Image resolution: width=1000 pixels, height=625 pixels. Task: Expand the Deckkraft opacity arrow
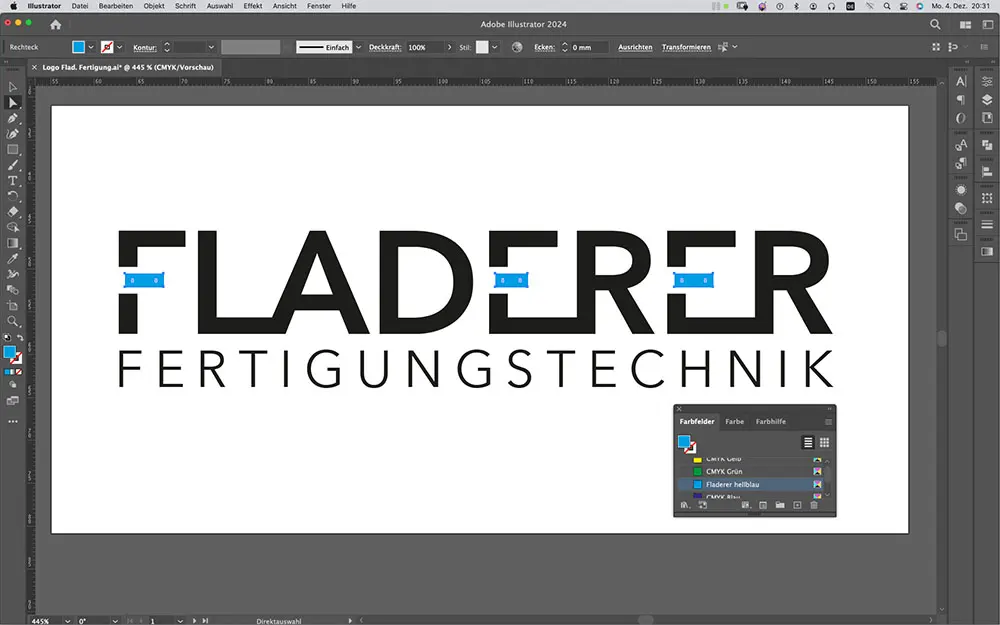(x=449, y=47)
